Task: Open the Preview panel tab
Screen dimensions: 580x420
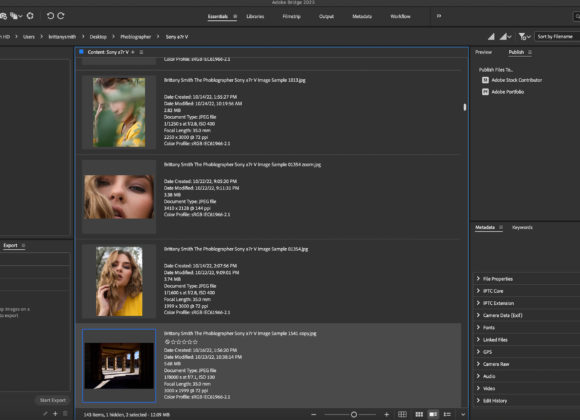Action: [483, 52]
